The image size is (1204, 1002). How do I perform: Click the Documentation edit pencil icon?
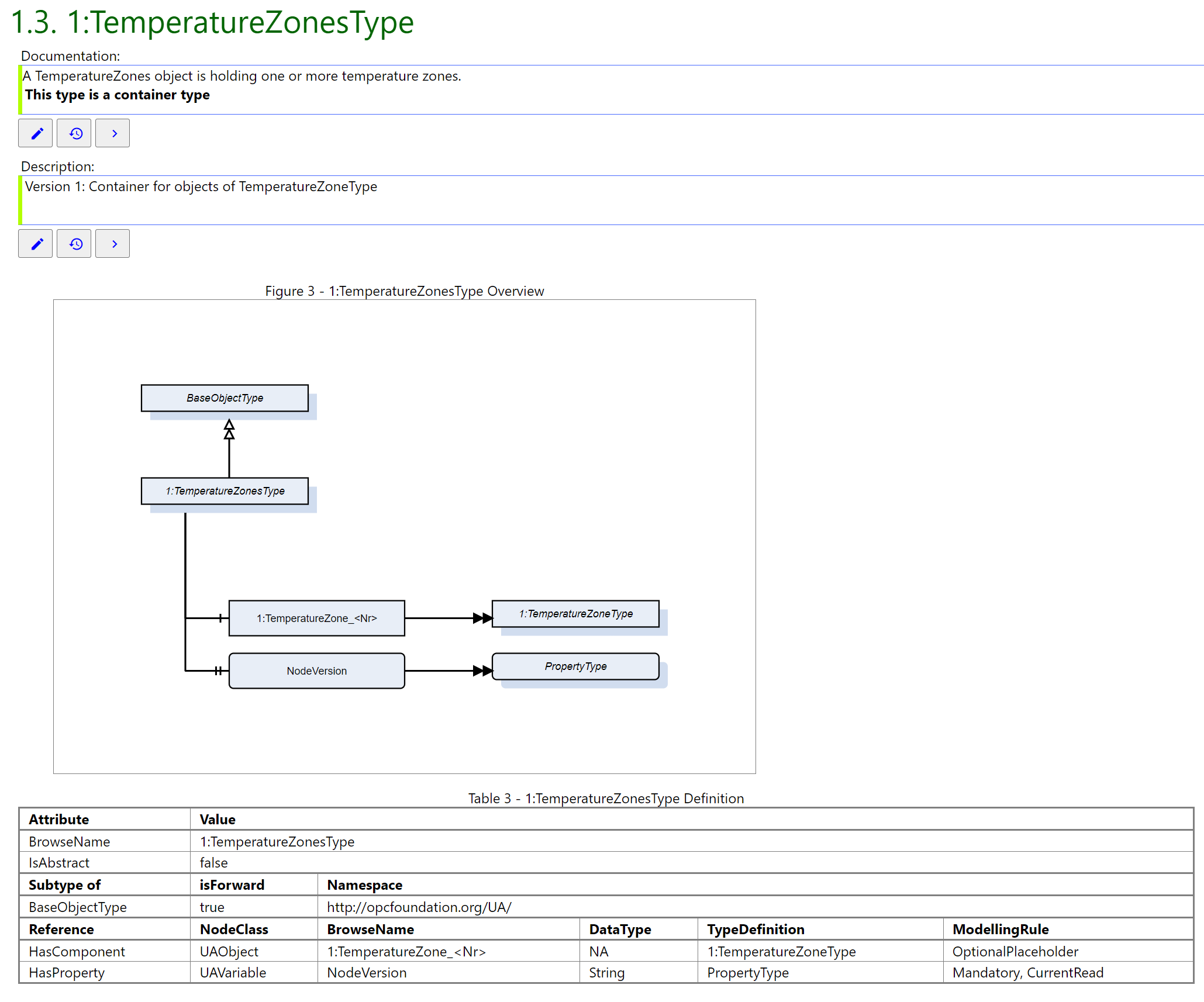[36, 133]
